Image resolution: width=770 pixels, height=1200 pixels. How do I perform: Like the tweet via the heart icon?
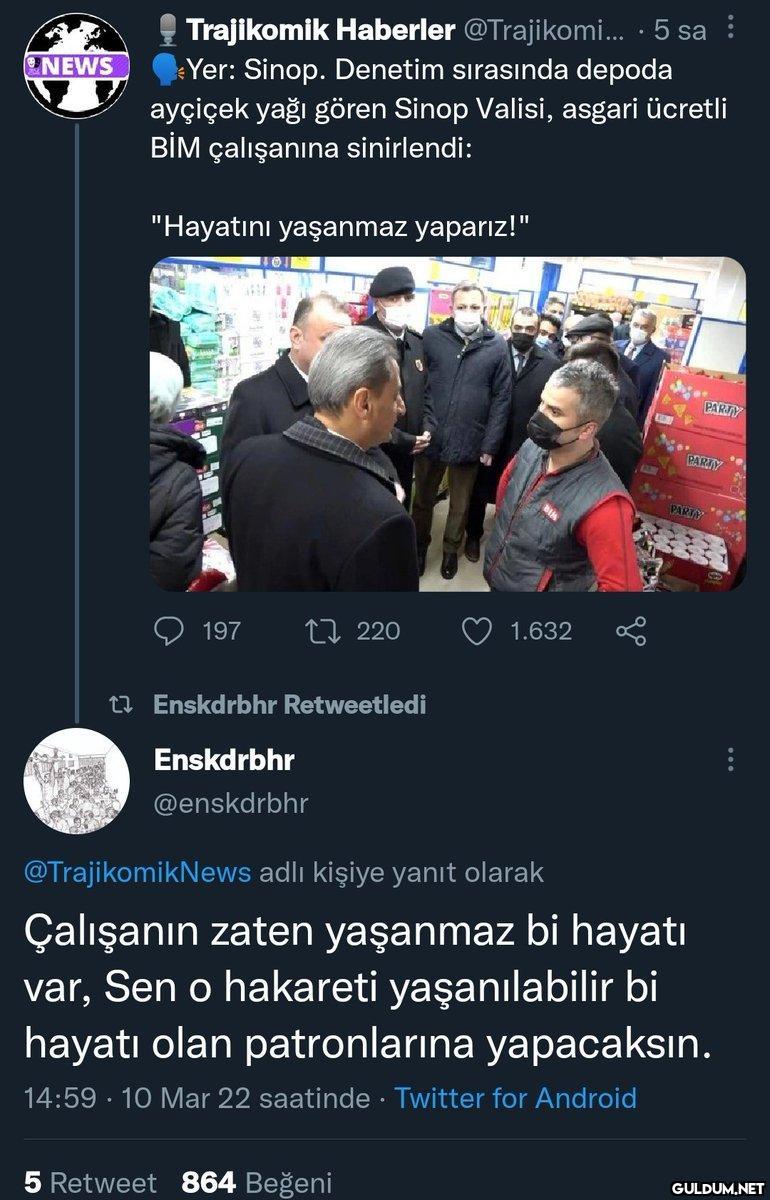tap(478, 631)
